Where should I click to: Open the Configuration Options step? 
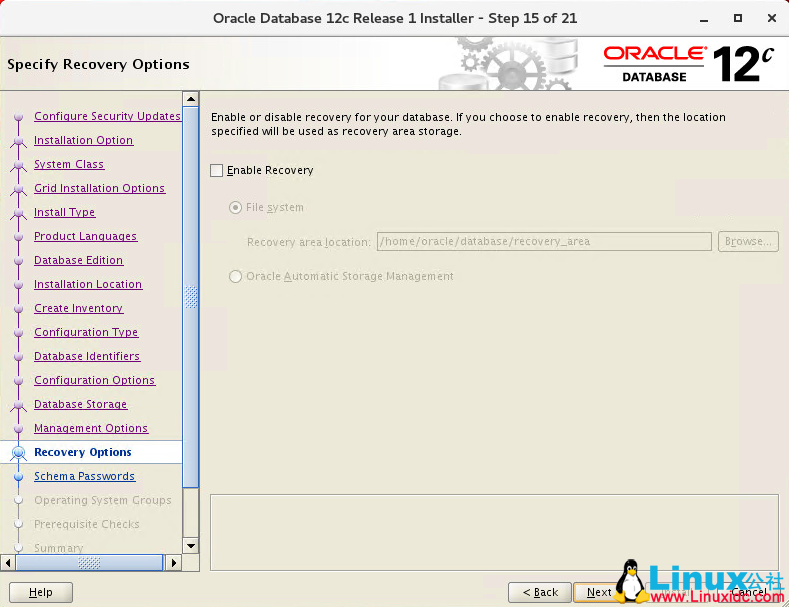point(95,381)
